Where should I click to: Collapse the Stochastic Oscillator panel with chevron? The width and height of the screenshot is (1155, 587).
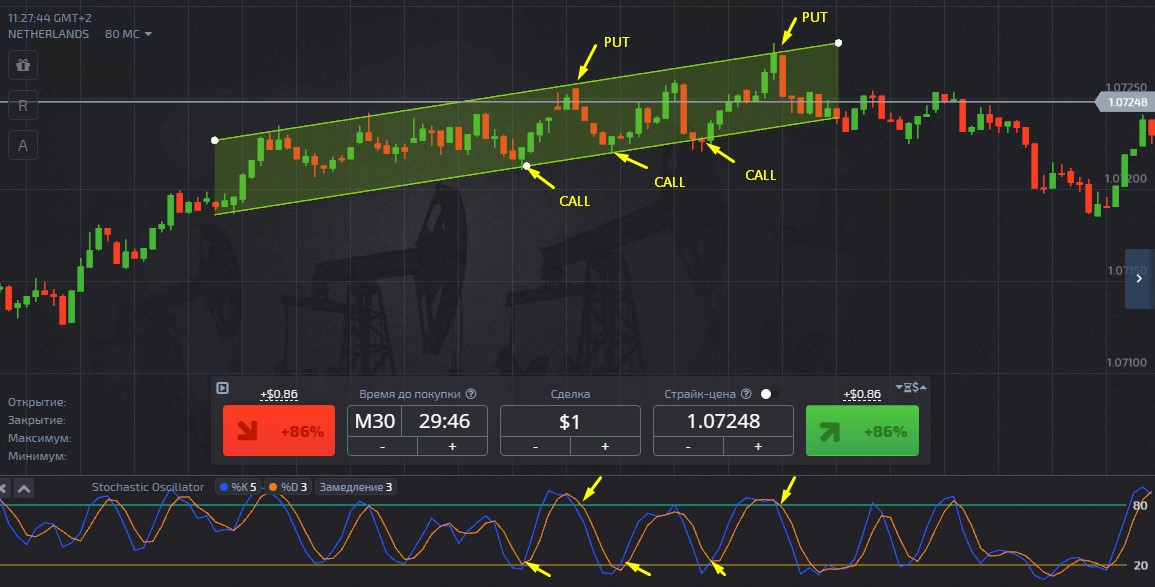pos(25,488)
